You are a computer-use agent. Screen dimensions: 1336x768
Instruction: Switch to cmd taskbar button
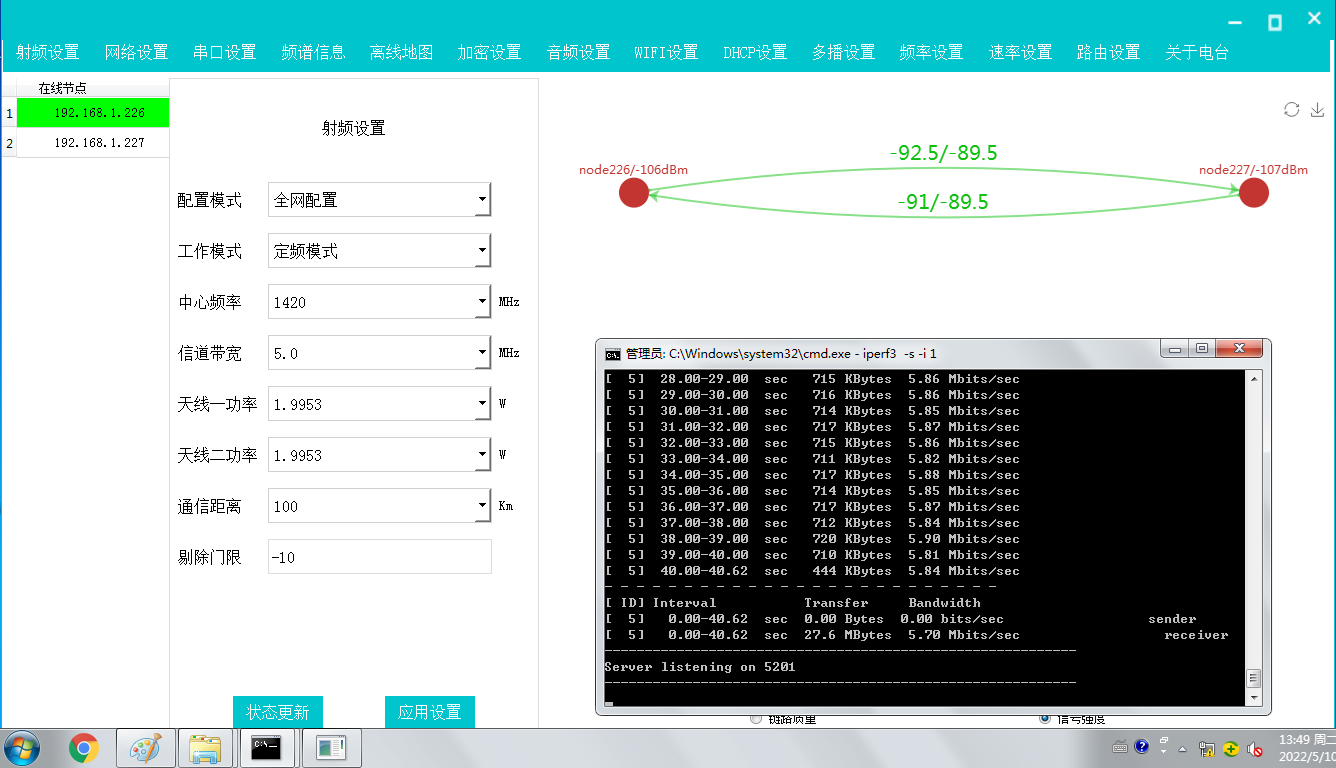[267, 748]
